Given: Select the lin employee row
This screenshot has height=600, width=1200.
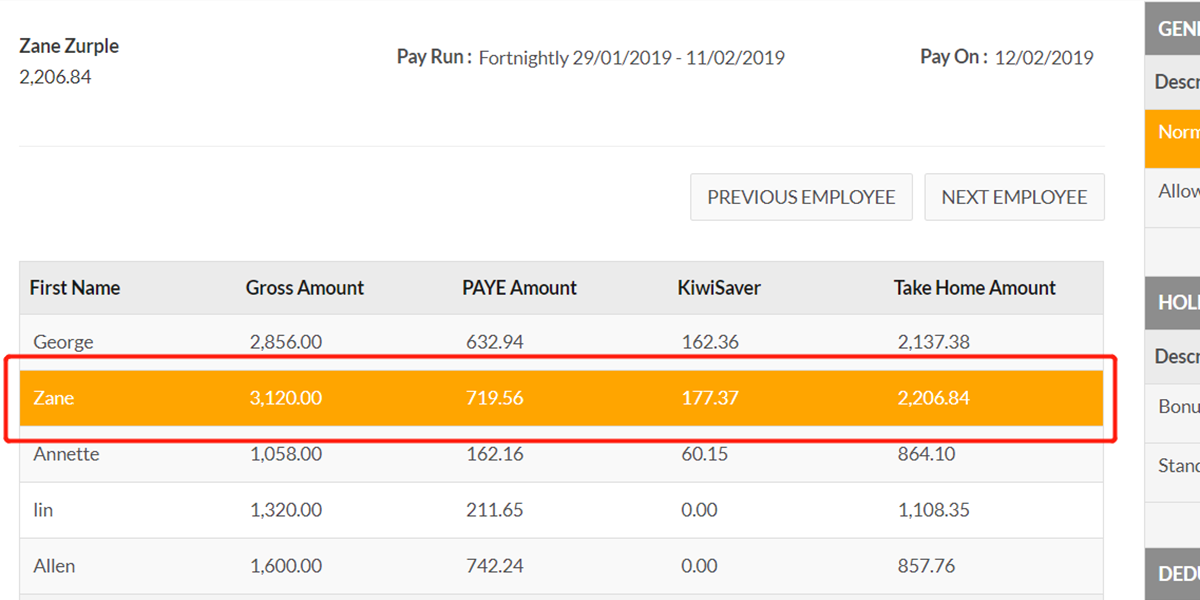Looking at the screenshot, I should 561,510.
